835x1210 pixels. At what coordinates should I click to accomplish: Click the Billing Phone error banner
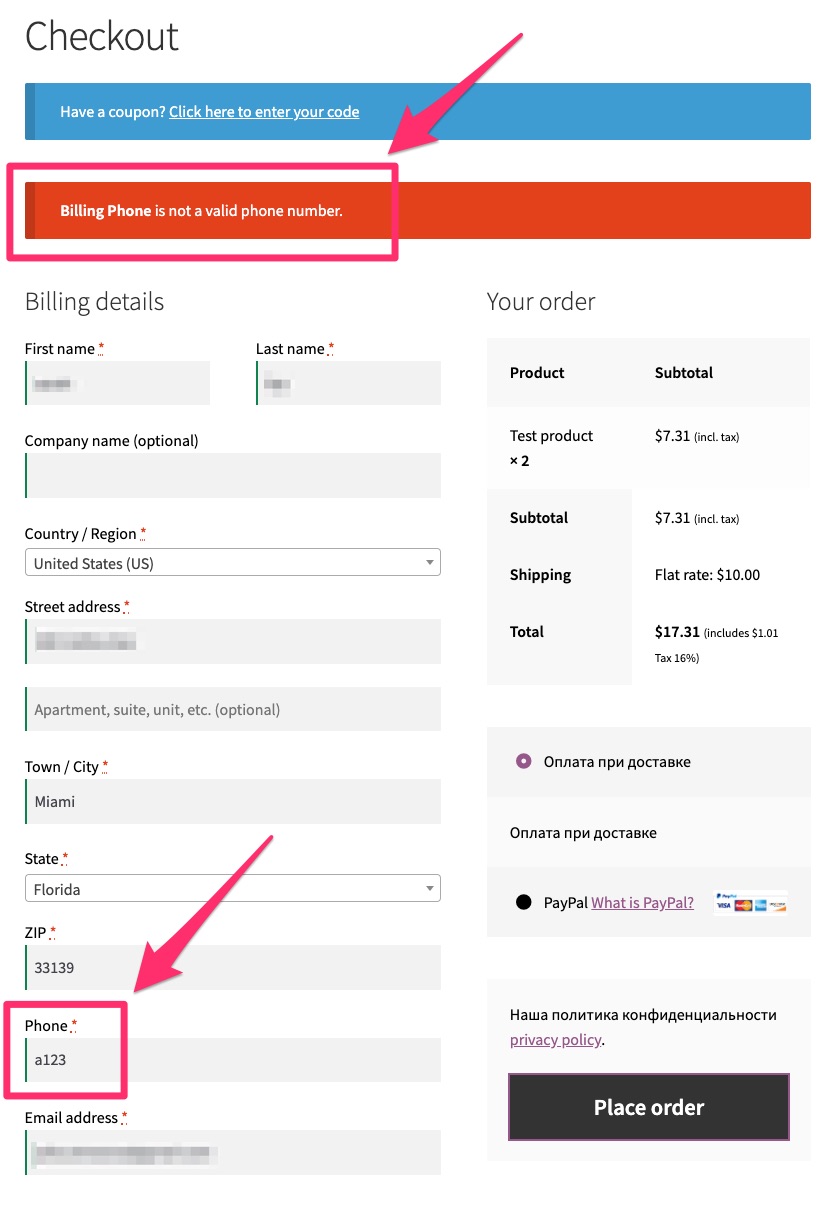click(417, 210)
